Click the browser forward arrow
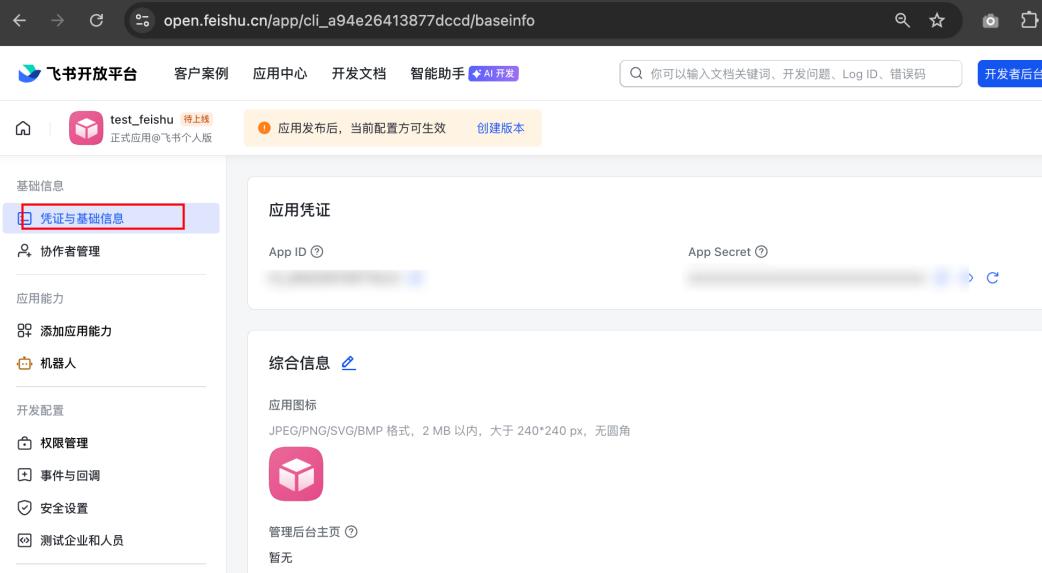 (58, 21)
